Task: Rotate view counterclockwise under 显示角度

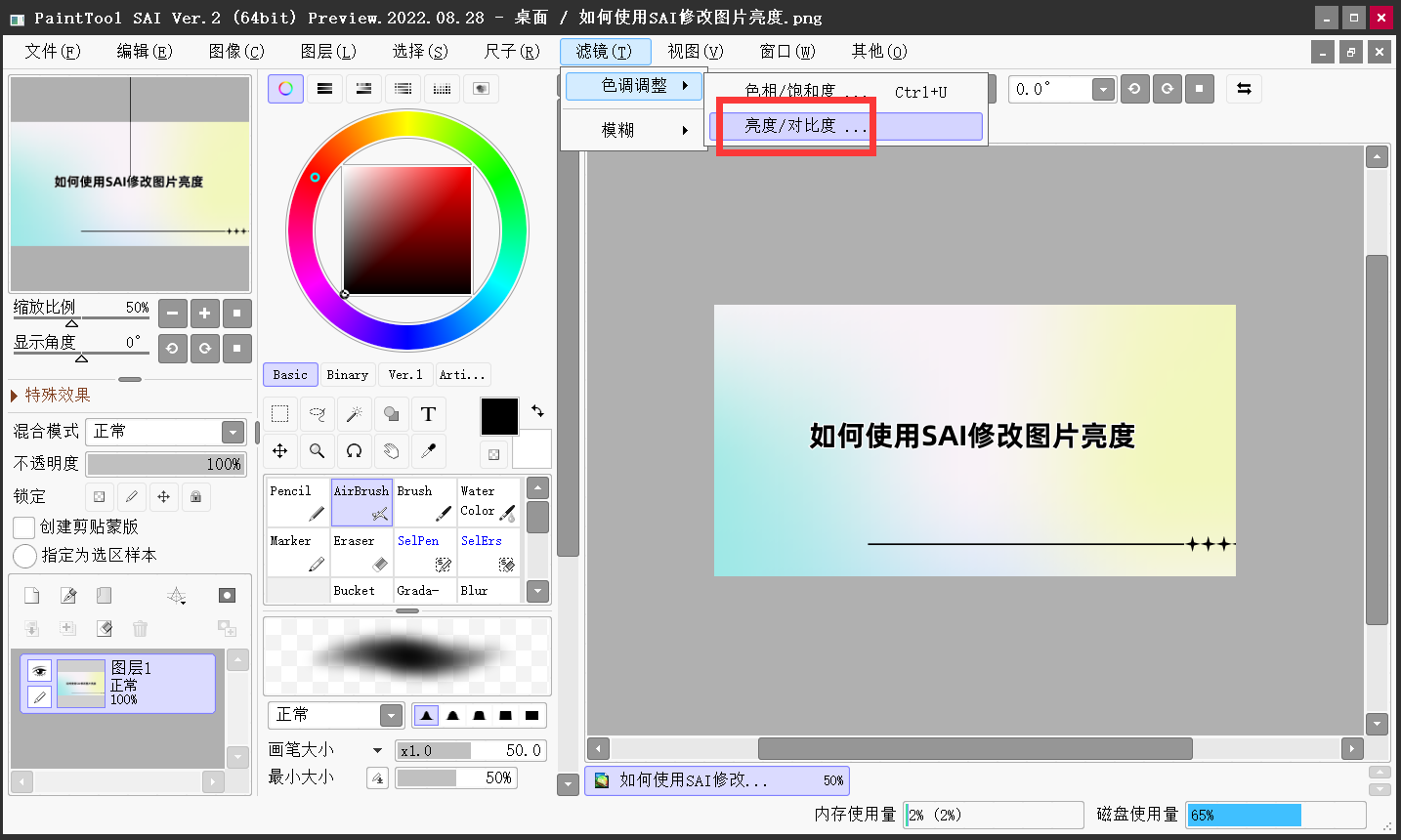Action: coord(172,349)
